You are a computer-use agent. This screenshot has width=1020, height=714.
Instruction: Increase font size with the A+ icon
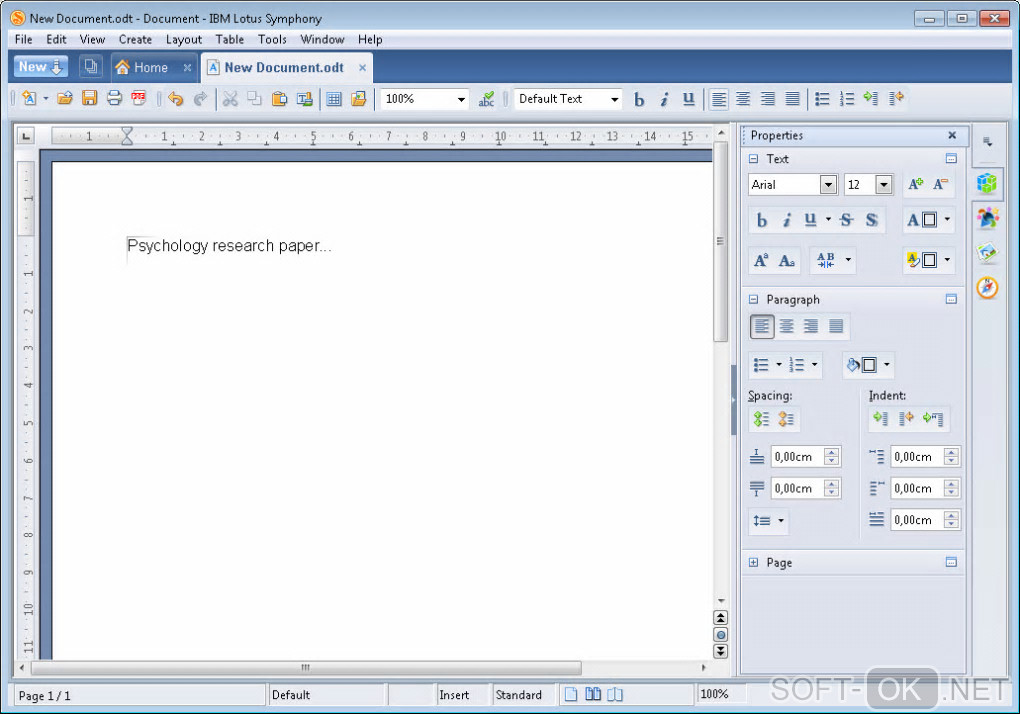(915, 185)
